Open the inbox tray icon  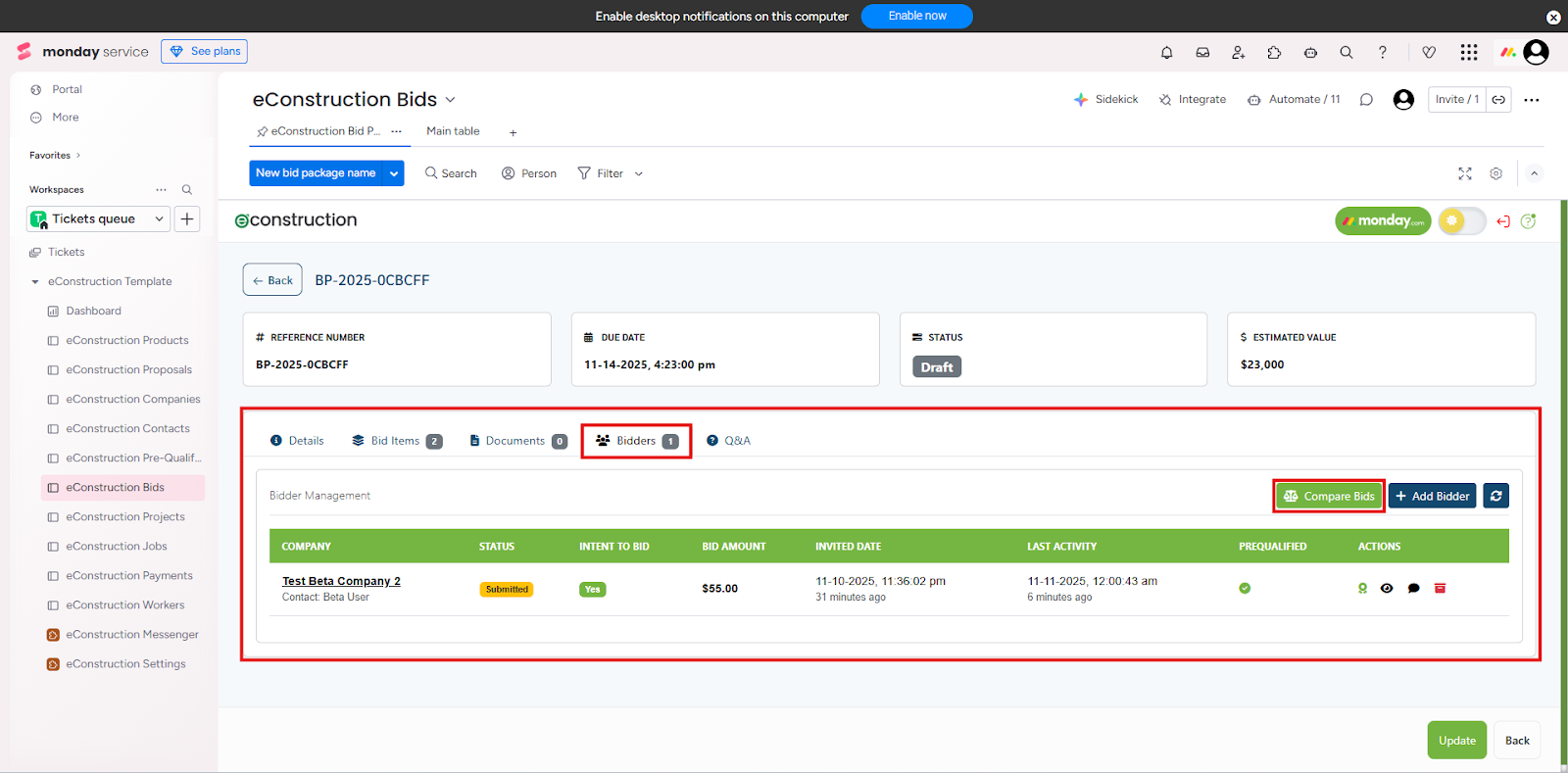coord(1202,53)
